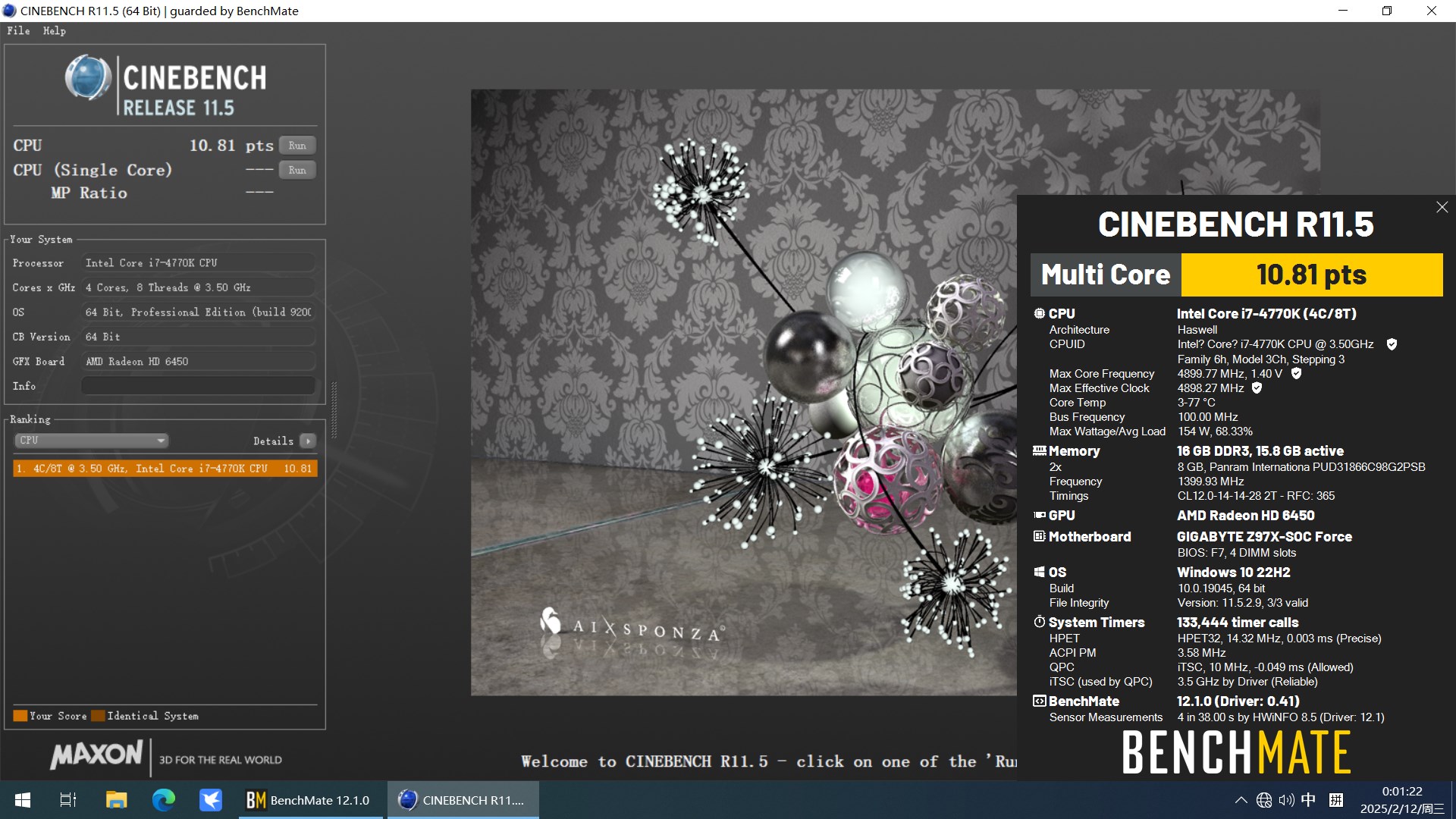Click the network globe tray icon
The image size is (1456, 819).
(1263, 800)
